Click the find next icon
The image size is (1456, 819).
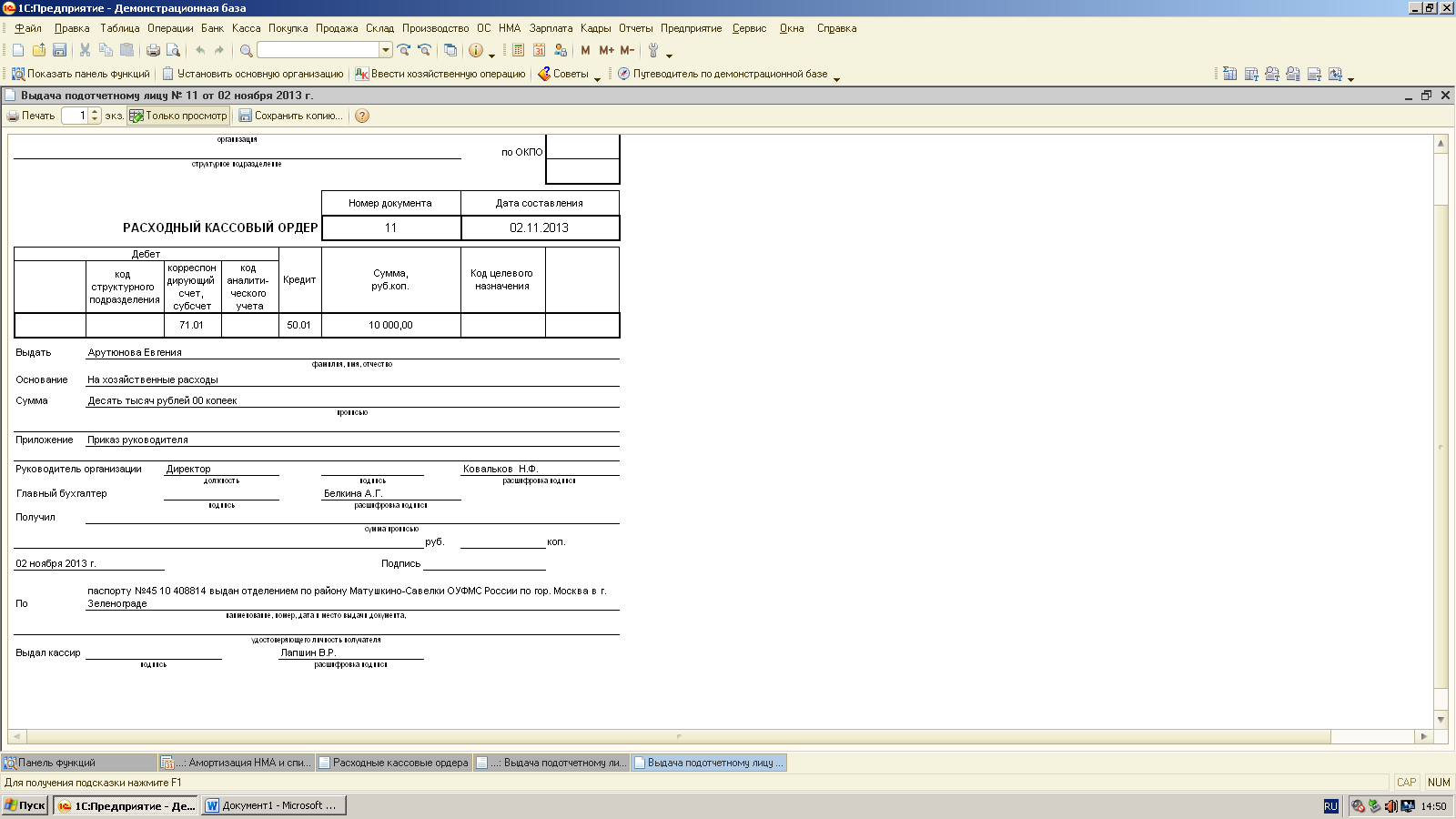coord(404,50)
